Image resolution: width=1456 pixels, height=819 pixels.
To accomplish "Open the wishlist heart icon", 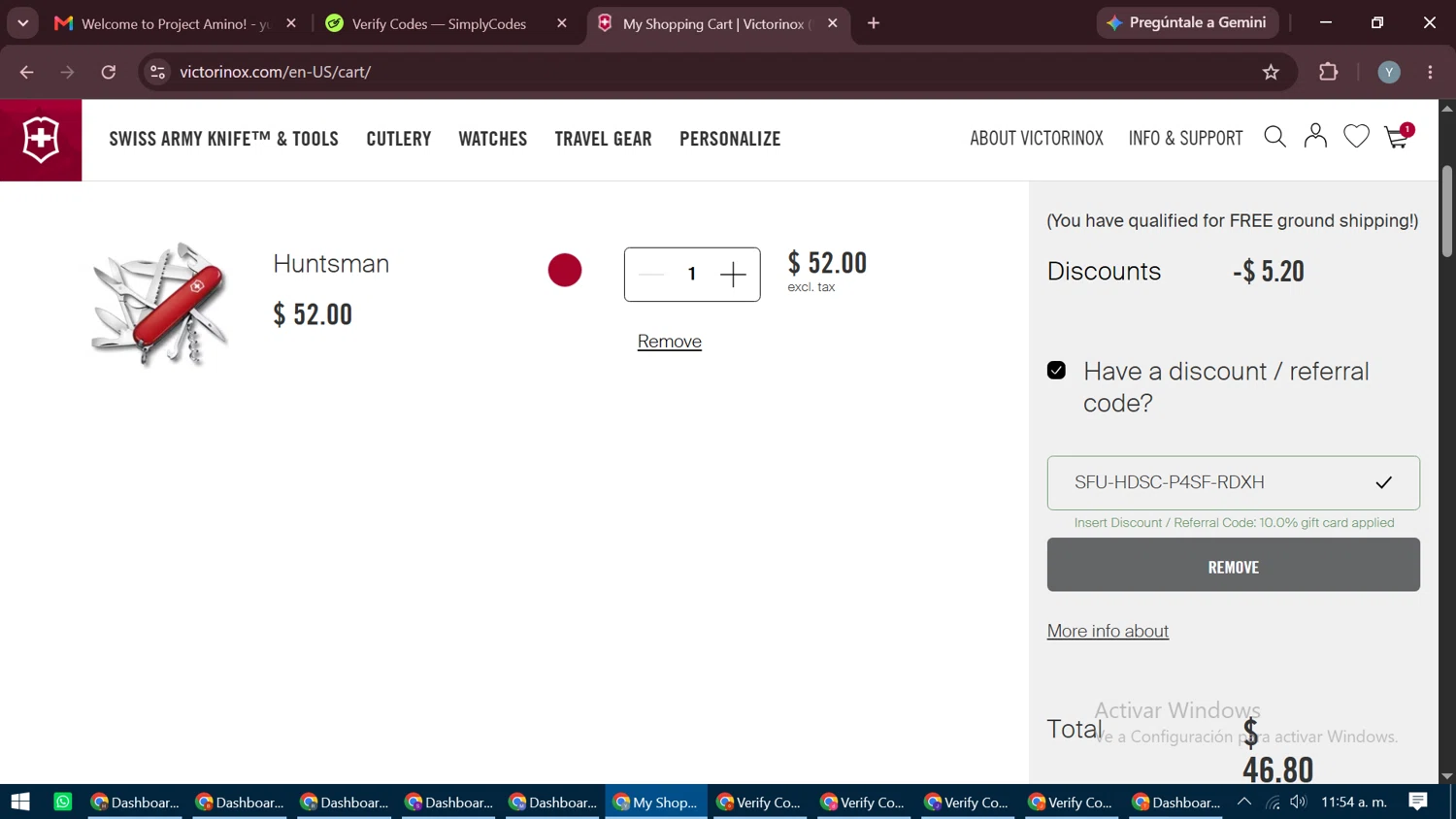I will (1356, 137).
